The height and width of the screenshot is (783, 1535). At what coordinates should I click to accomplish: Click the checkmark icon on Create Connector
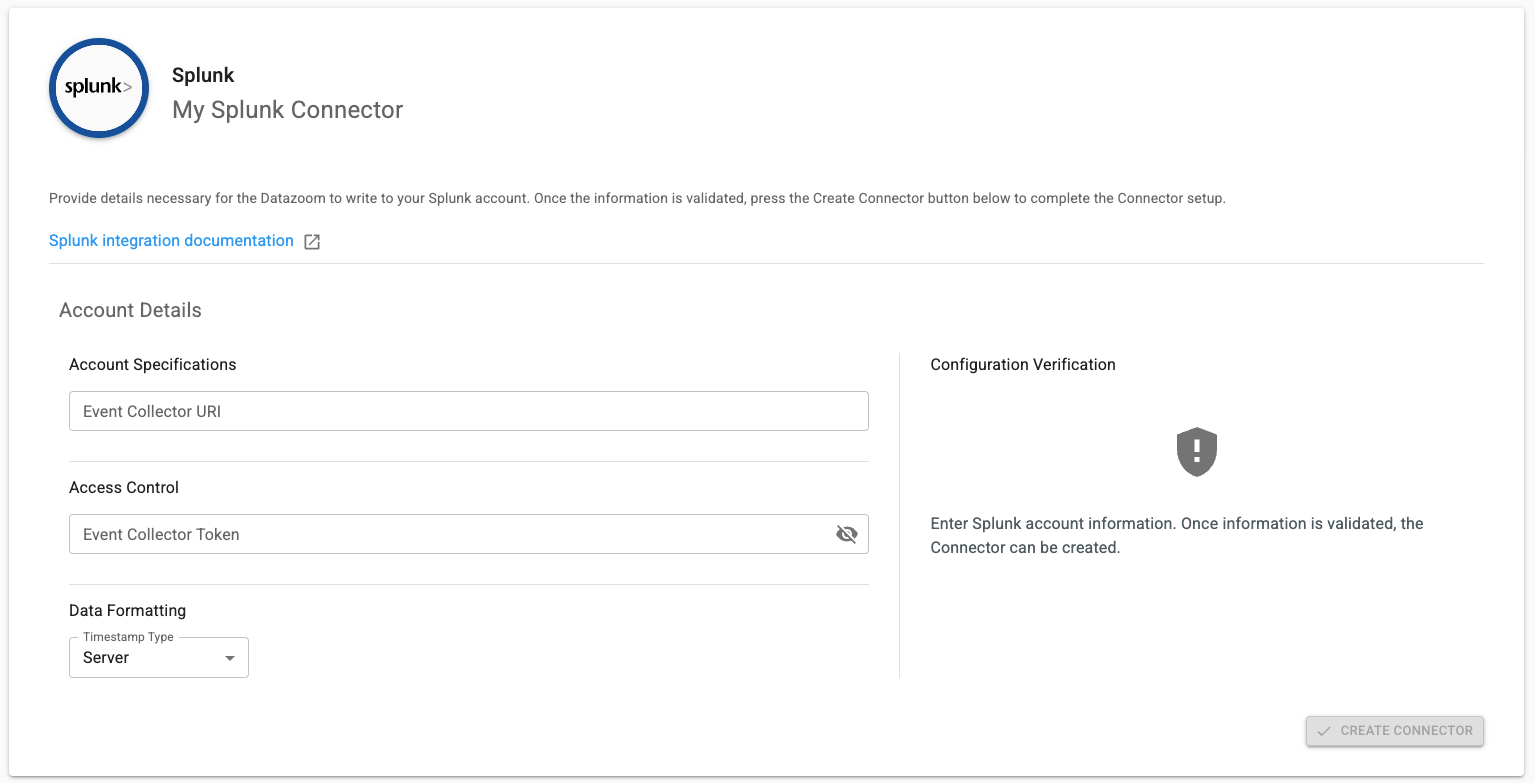[1324, 731]
